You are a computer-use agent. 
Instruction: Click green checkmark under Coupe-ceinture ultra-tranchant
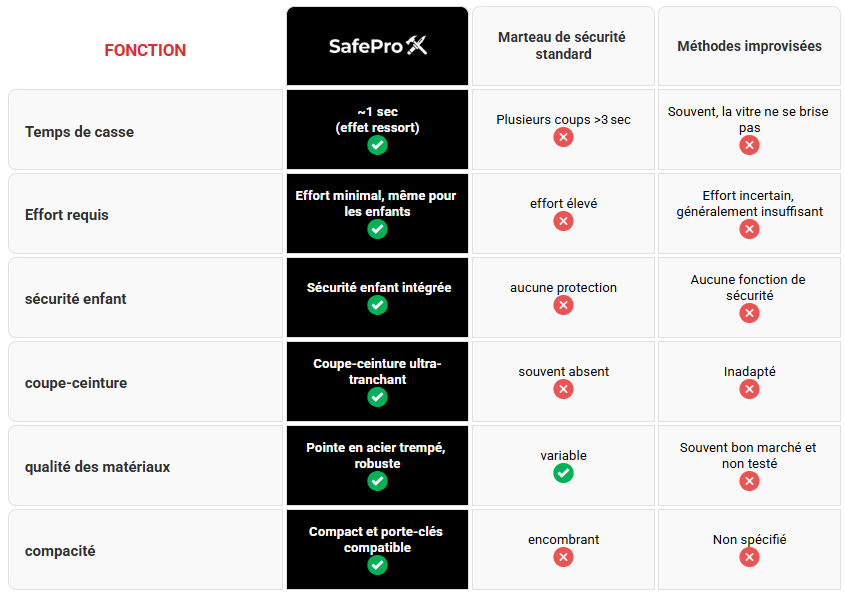point(377,397)
